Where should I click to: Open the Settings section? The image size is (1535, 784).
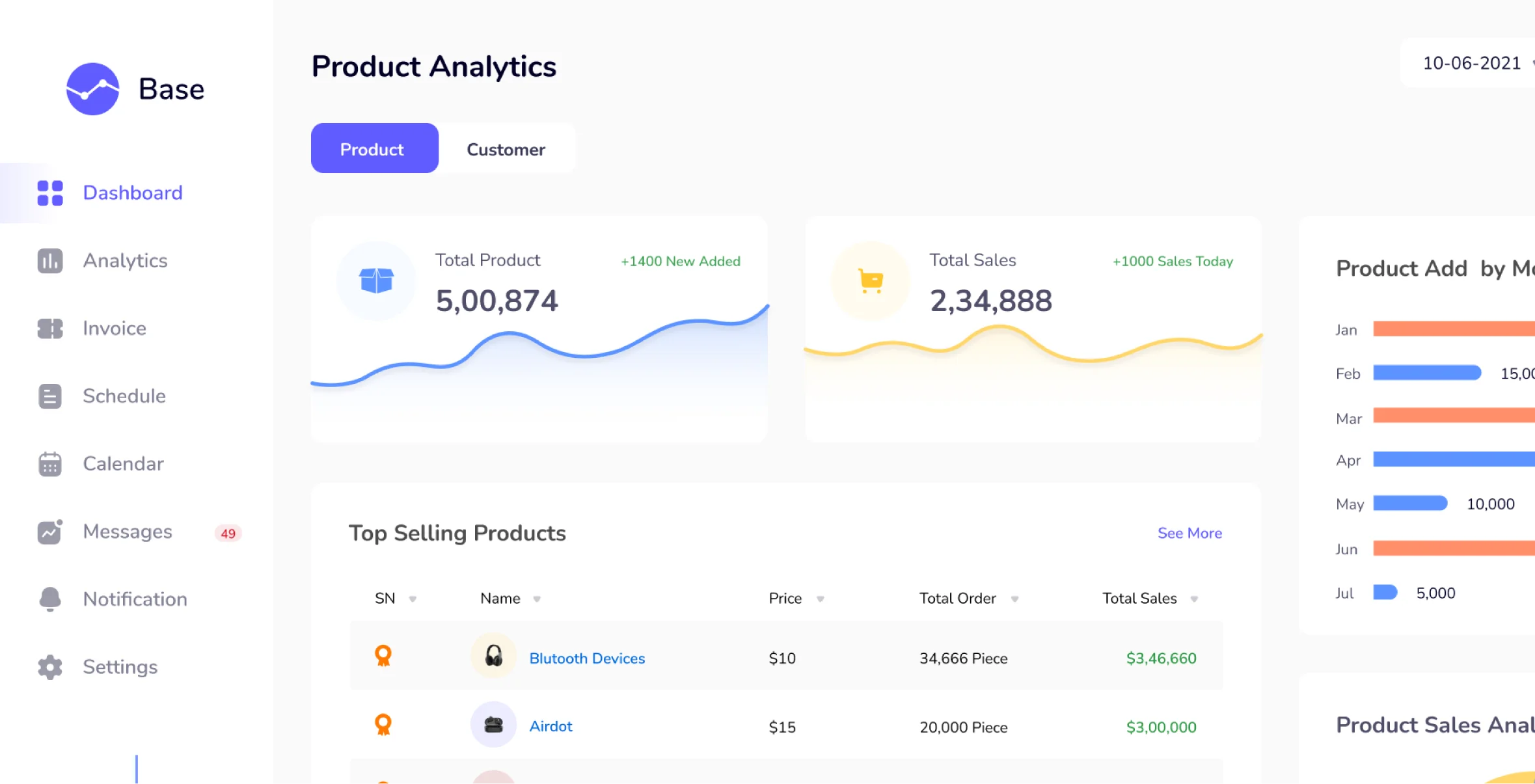coord(119,666)
